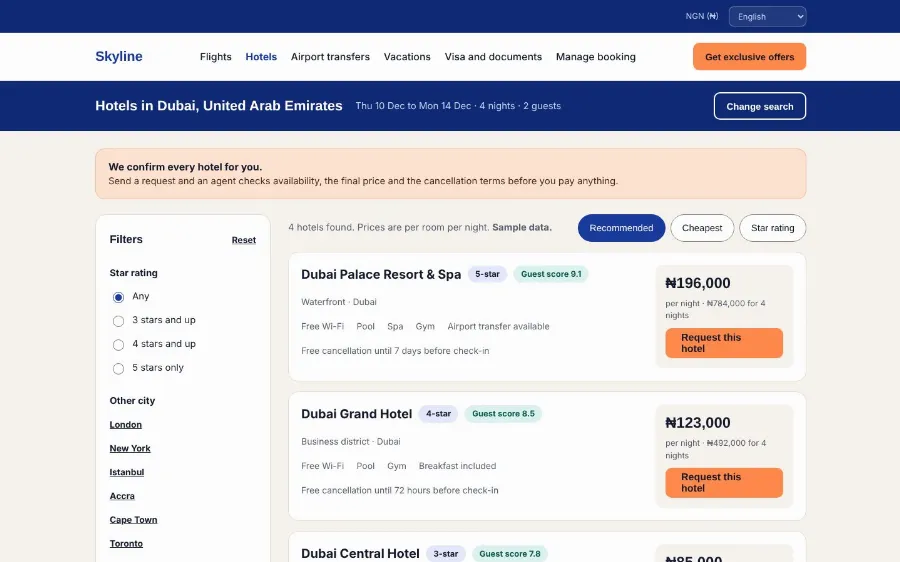Click the 'Thu 10 Dec to Mon 14 Dec' summary
Image resolution: width=900 pixels, height=562 pixels.
pos(458,106)
